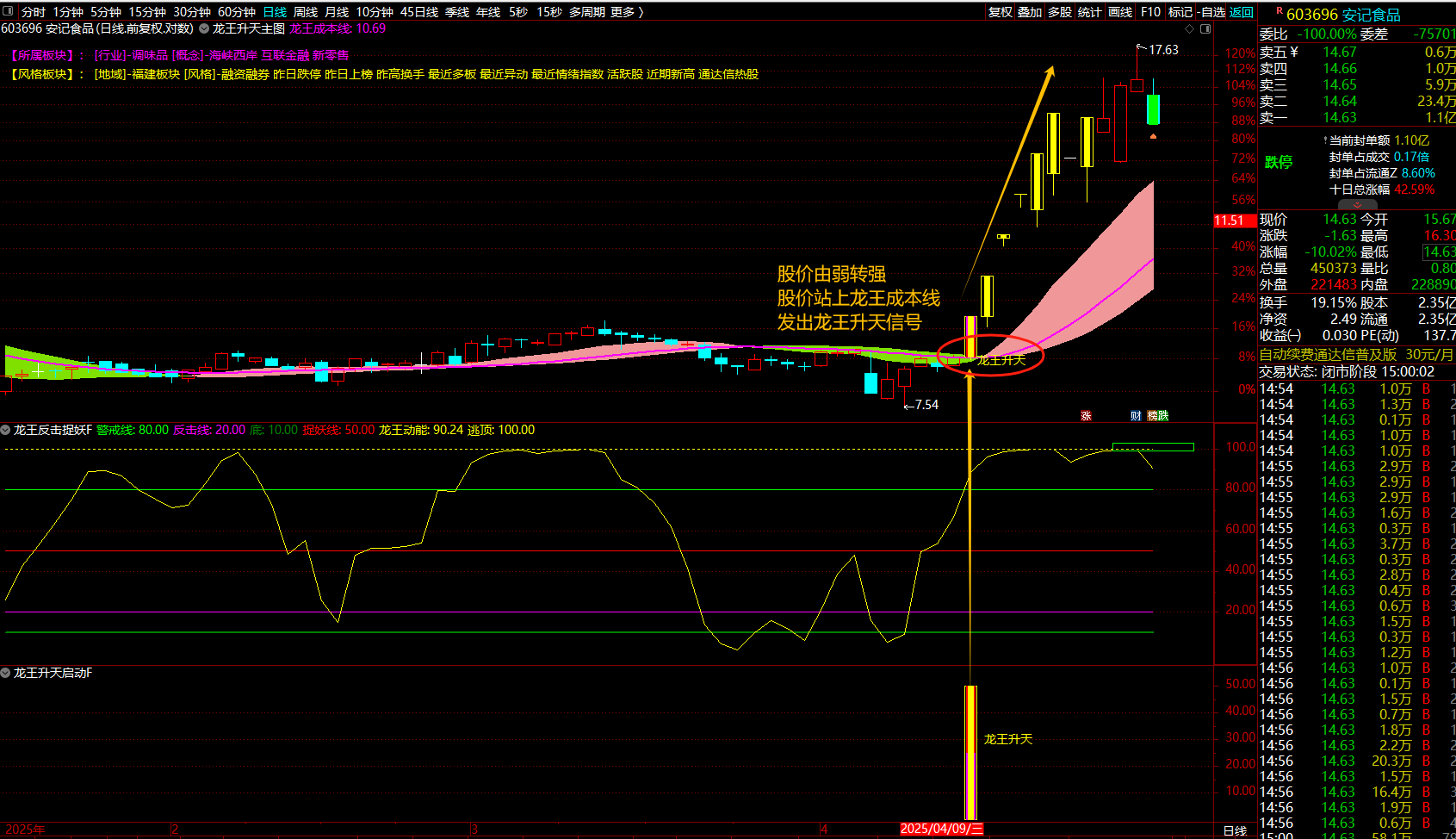Open the 多周期 multi-period view

(x=587, y=12)
